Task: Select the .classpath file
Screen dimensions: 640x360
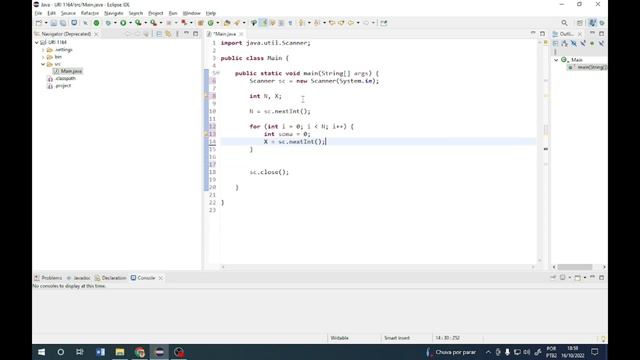Action: (62, 78)
